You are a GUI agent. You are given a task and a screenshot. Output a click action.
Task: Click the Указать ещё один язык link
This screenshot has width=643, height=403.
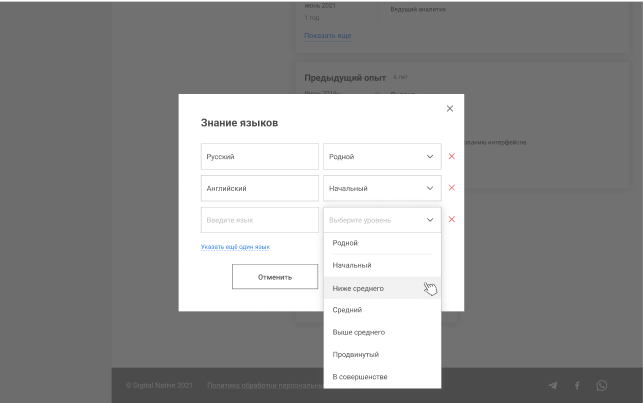(x=235, y=246)
